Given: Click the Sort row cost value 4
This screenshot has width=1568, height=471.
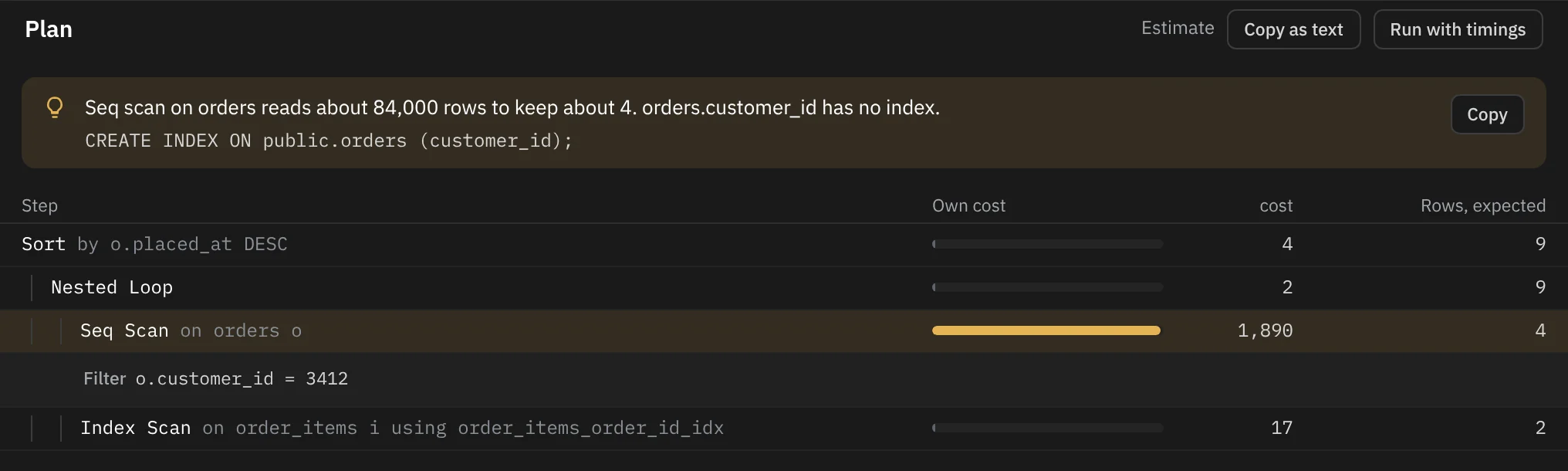Looking at the screenshot, I should [x=1287, y=244].
